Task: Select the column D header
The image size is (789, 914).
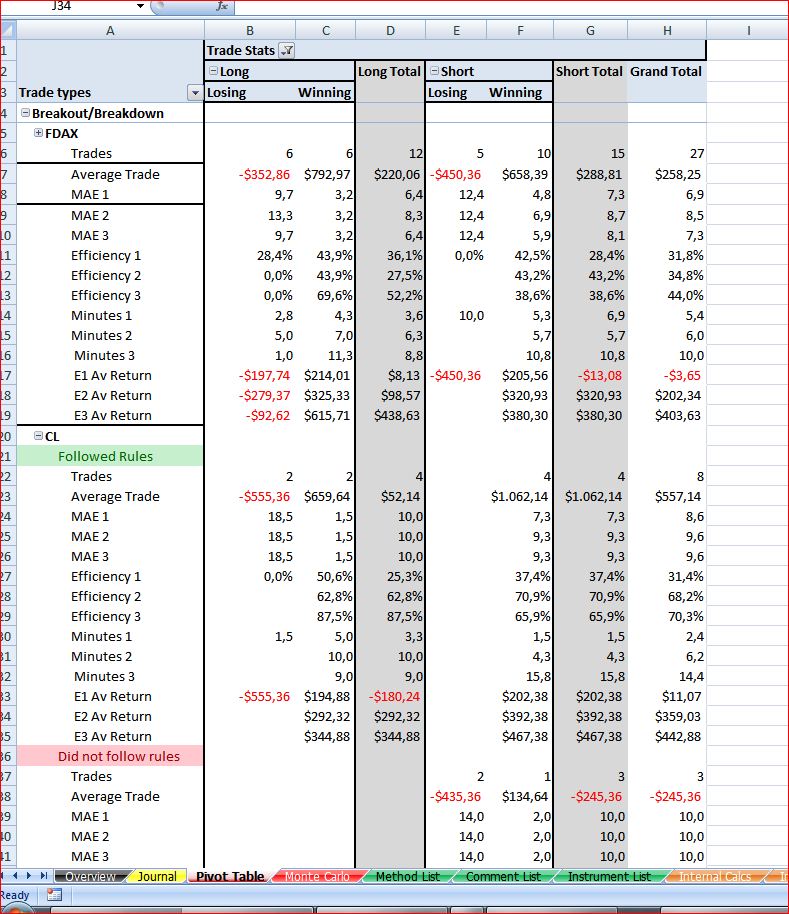Action: tap(390, 30)
